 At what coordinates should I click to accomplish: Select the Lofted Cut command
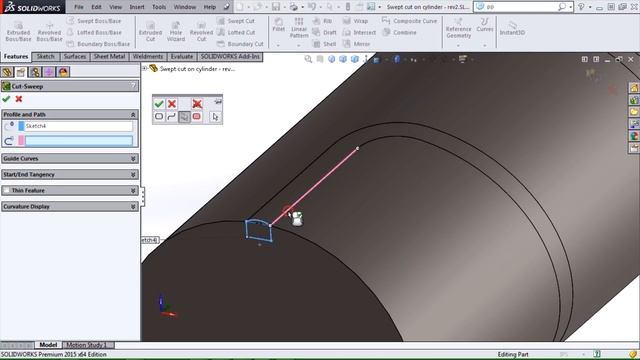(x=236, y=32)
